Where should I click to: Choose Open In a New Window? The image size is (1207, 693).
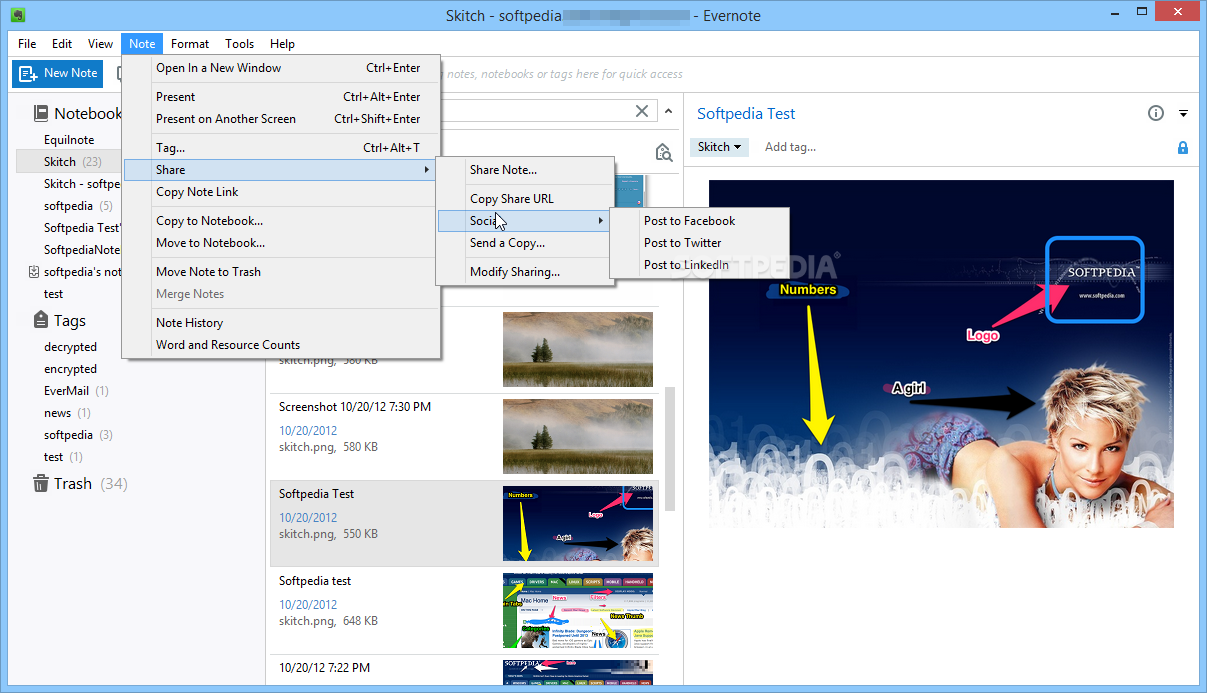[281, 68]
